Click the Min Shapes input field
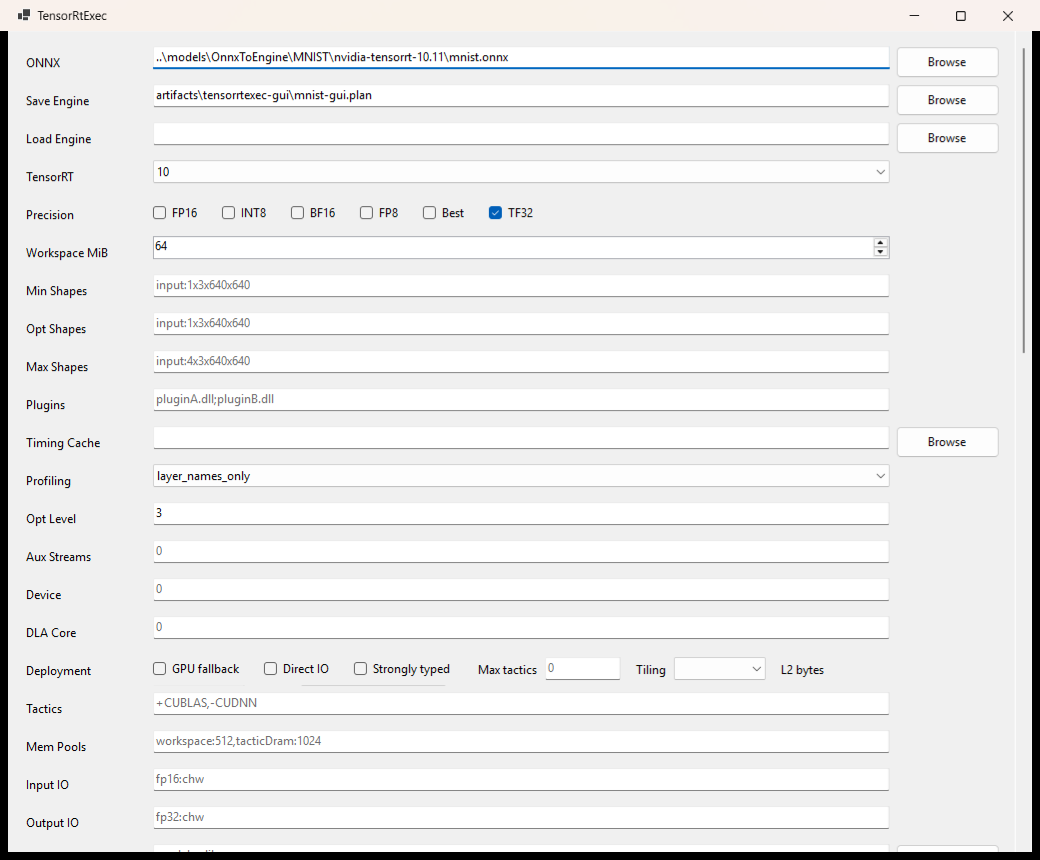The width and height of the screenshot is (1040, 860). pyautogui.click(x=521, y=286)
